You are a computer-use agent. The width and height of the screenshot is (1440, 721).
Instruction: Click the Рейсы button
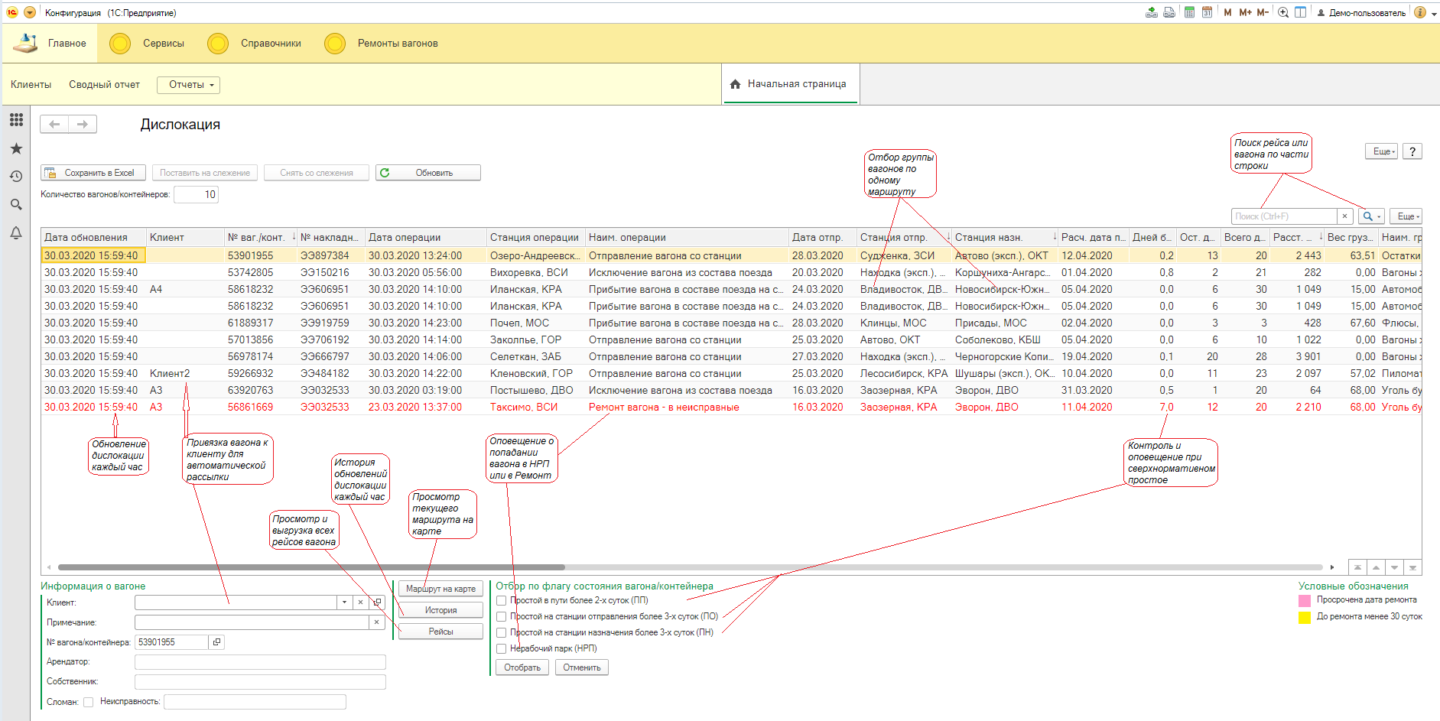click(441, 632)
